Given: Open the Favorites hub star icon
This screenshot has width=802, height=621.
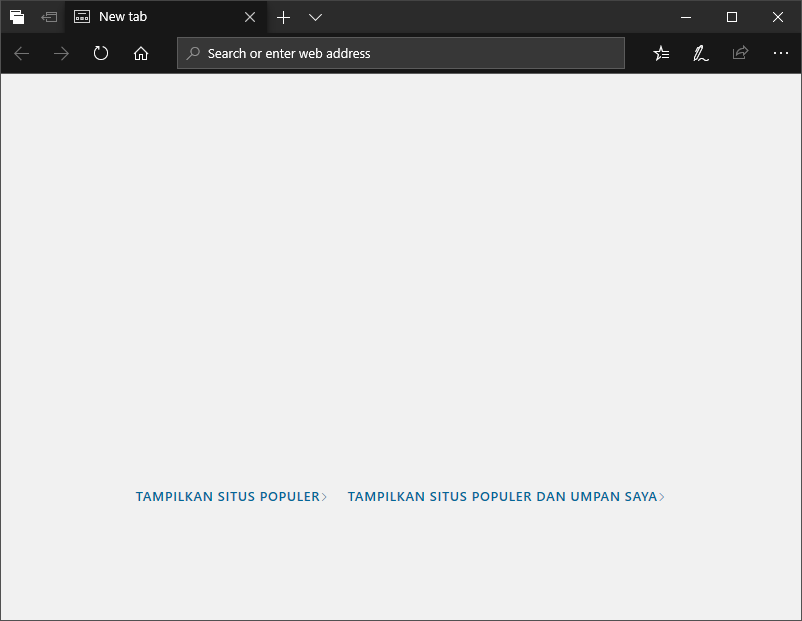Looking at the screenshot, I should [661, 53].
